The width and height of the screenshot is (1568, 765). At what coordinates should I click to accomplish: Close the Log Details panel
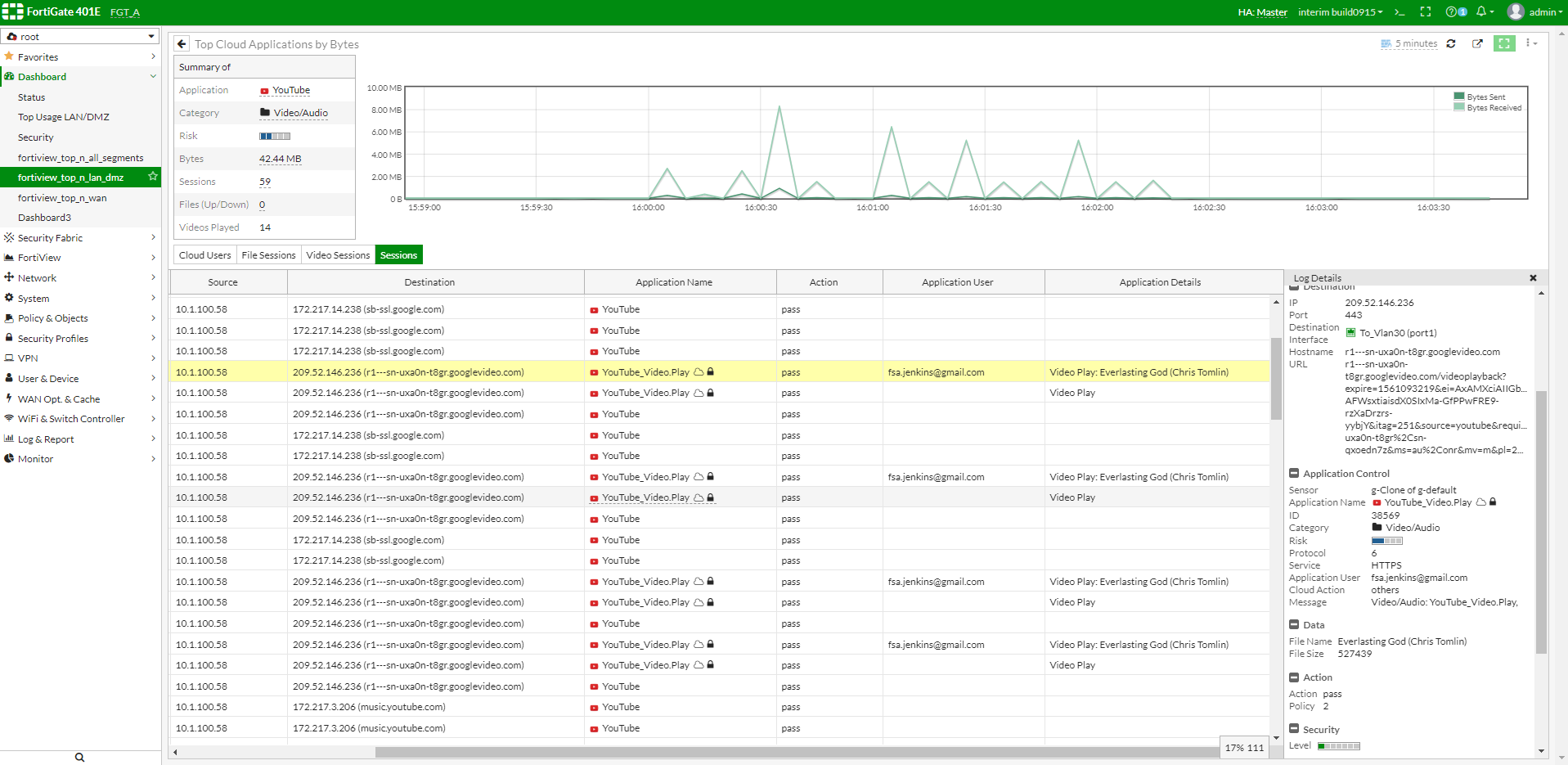coord(1533,278)
